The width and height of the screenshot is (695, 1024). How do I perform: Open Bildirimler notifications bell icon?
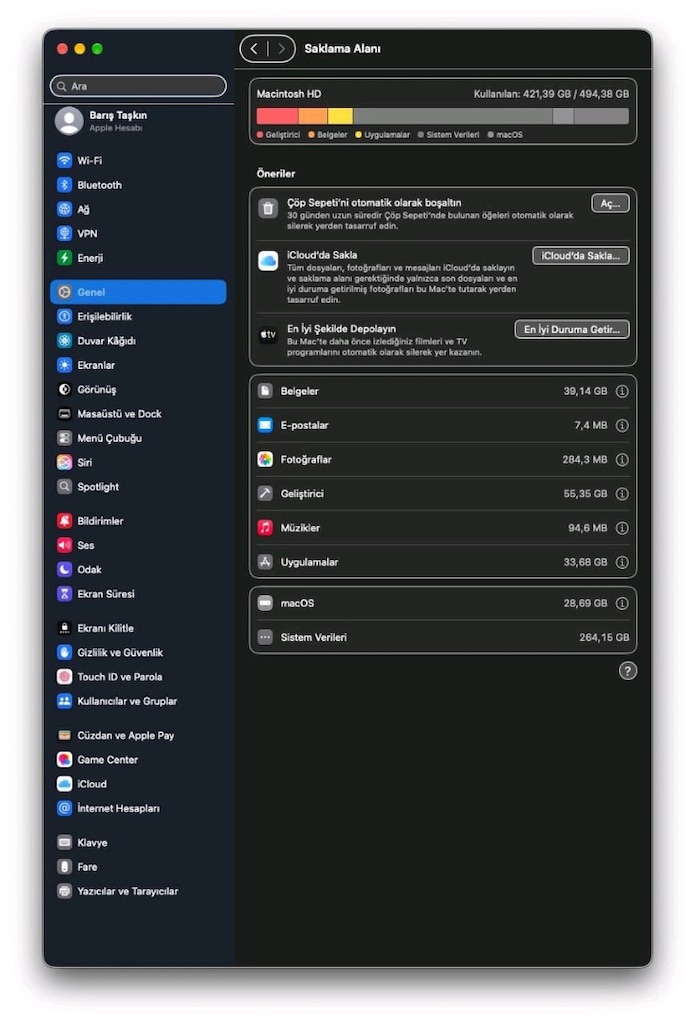pos(64,521)
